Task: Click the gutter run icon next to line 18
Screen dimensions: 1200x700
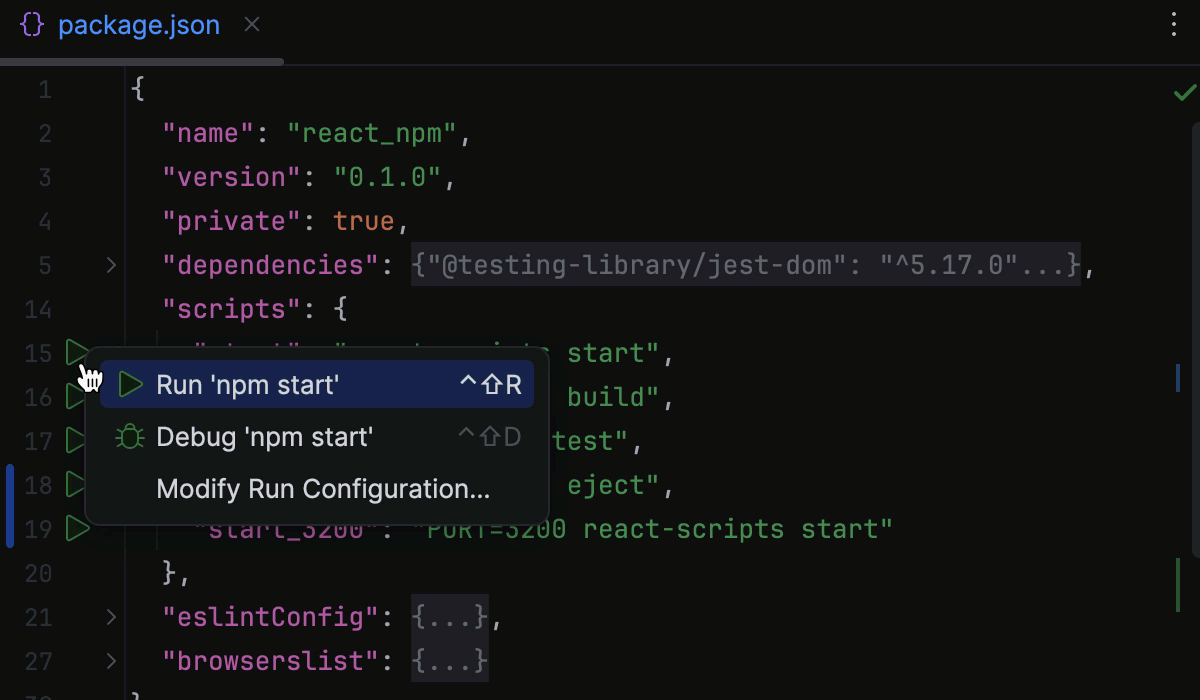Action: (78, 485)
